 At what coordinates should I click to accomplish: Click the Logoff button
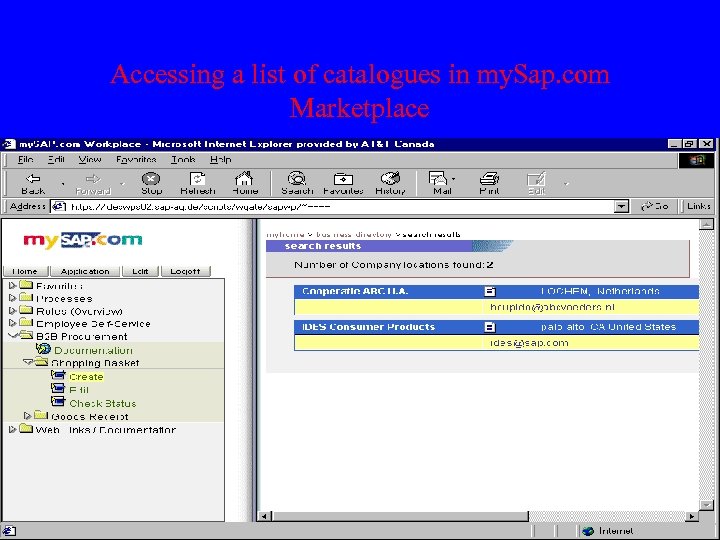(x=186, y=271)
